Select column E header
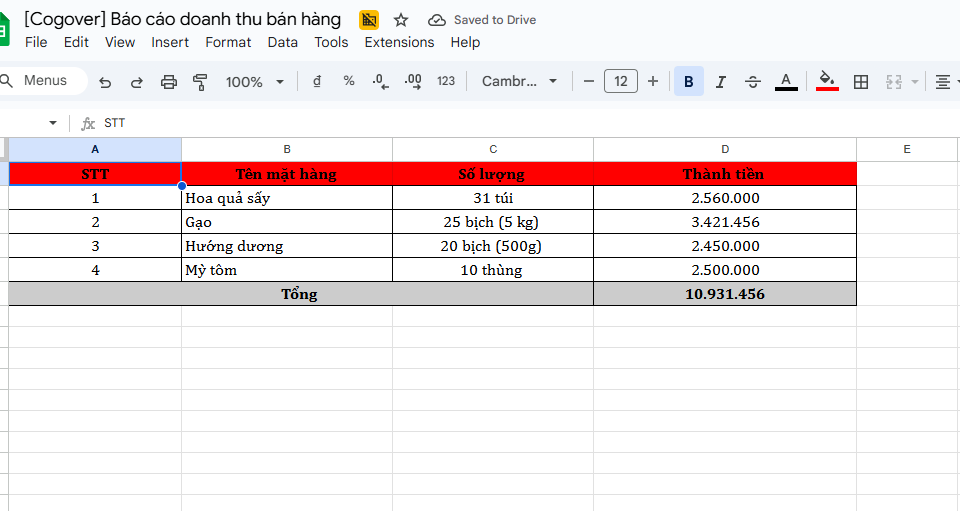The height and width of the screenshot is (511, 960). [907, 149]
